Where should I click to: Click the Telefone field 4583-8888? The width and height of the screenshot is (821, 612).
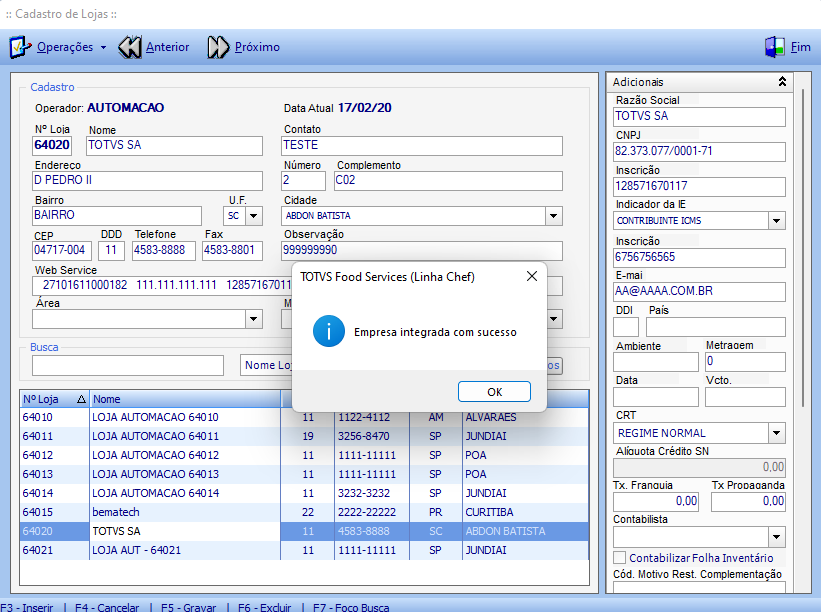pos(164,250)
